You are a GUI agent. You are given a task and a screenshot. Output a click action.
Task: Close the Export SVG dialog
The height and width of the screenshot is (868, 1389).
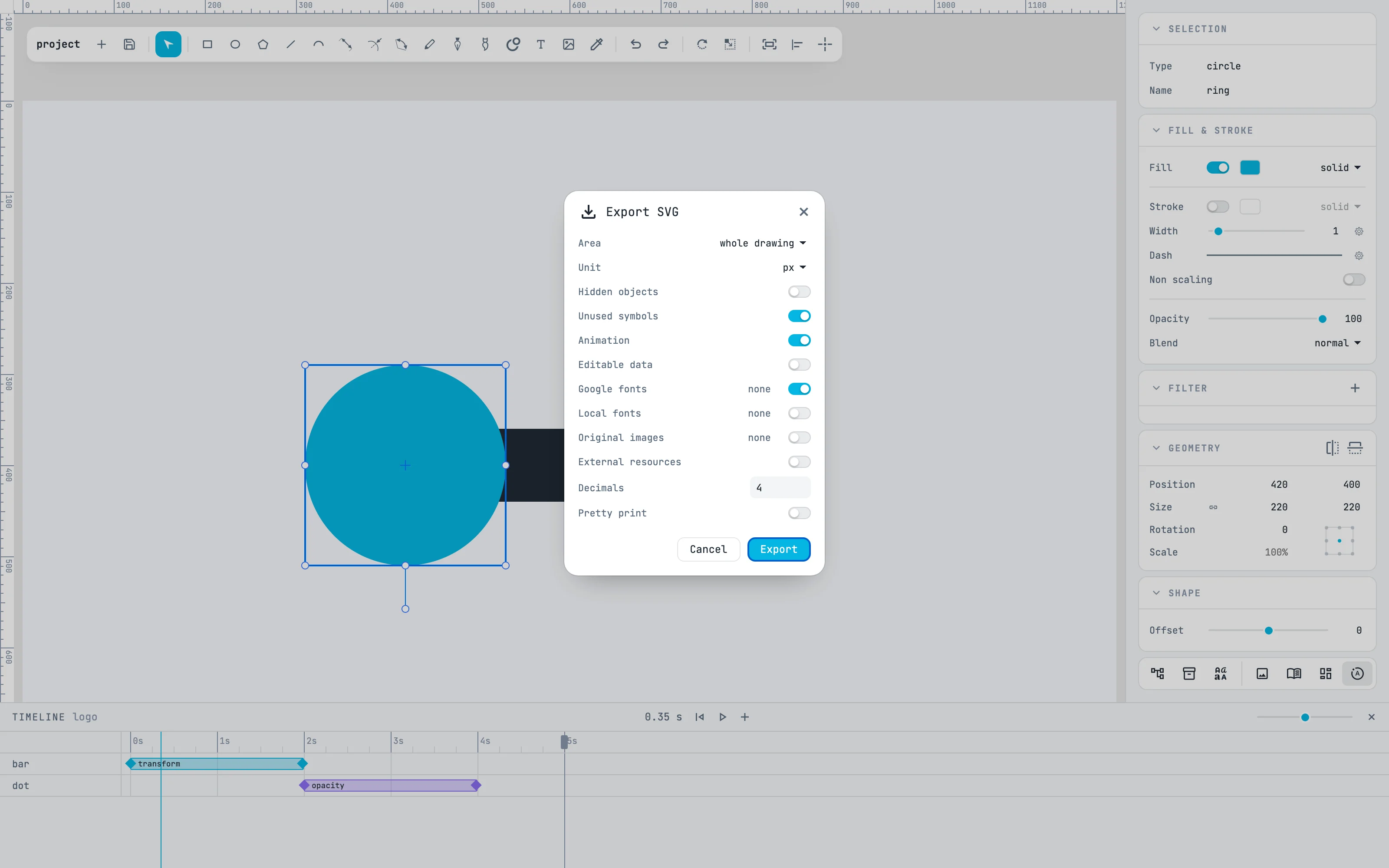point(803,212)
